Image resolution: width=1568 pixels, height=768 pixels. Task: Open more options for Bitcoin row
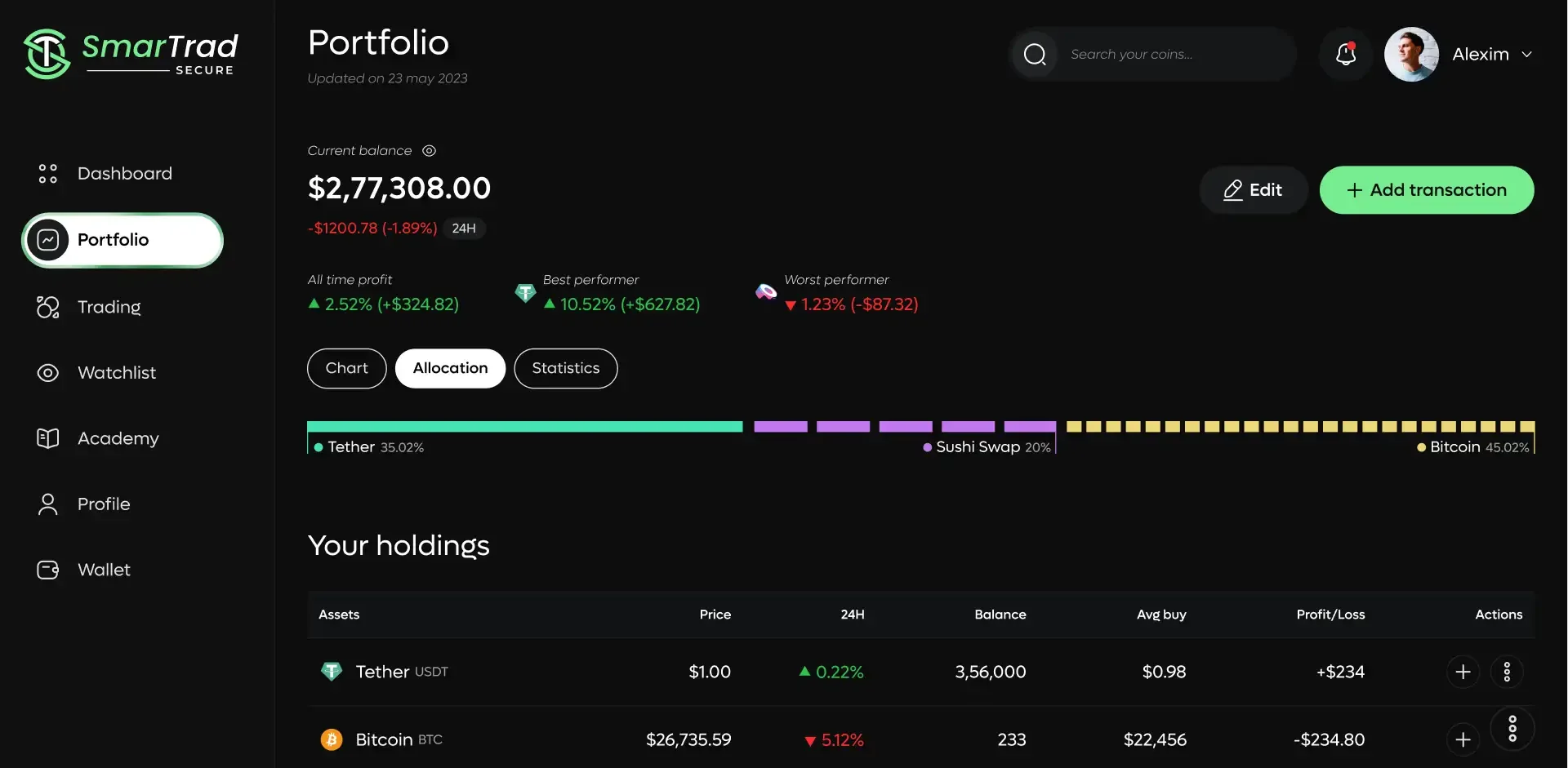pos(1512,729)
